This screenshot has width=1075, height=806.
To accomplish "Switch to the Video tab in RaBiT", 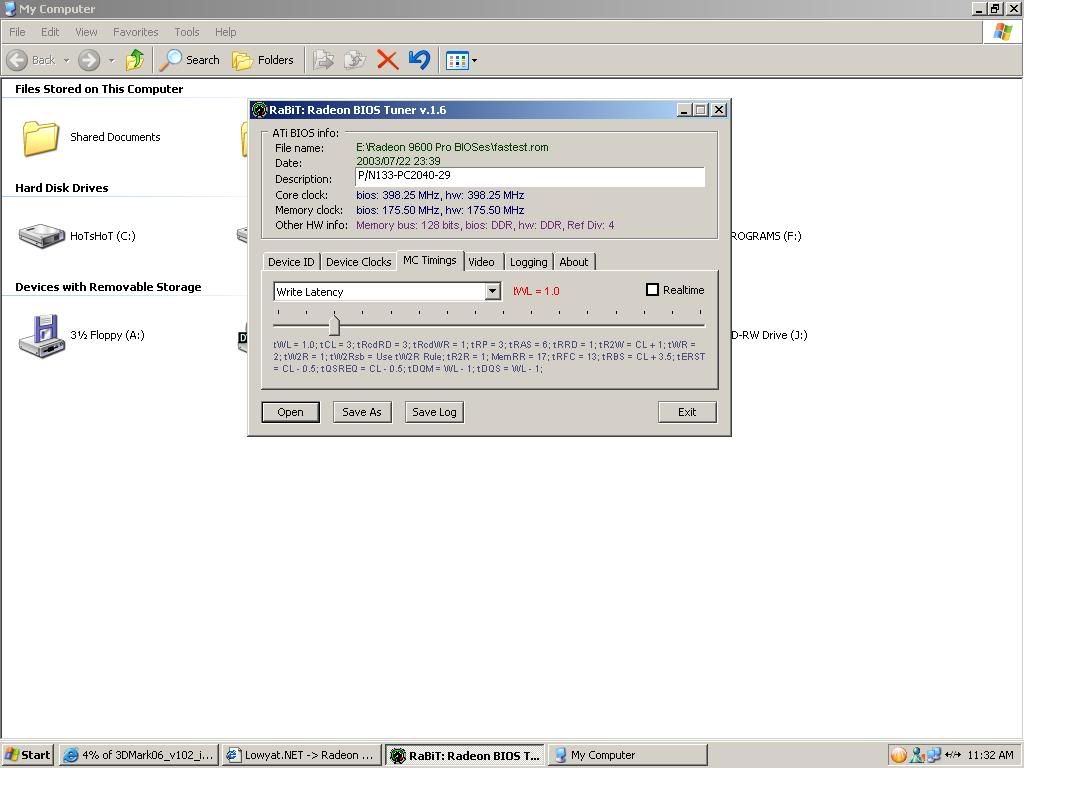I will coord(481,262).
